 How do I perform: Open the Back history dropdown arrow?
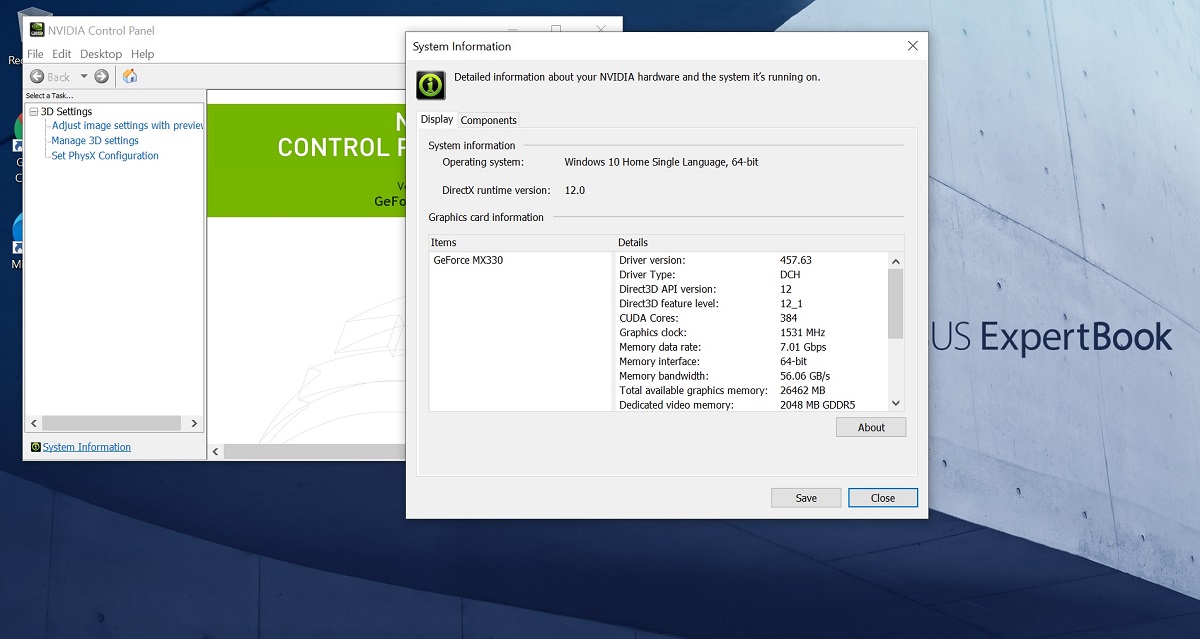click(84, 77)
